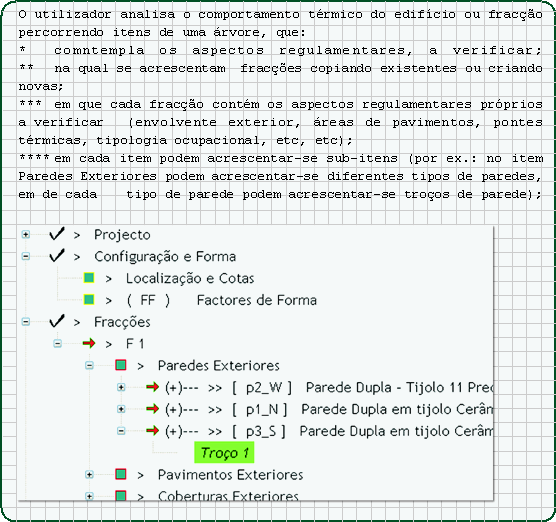Open the Localização e Cotas item
This screenshot has height=522, width=556.
(x=190, y=278)
